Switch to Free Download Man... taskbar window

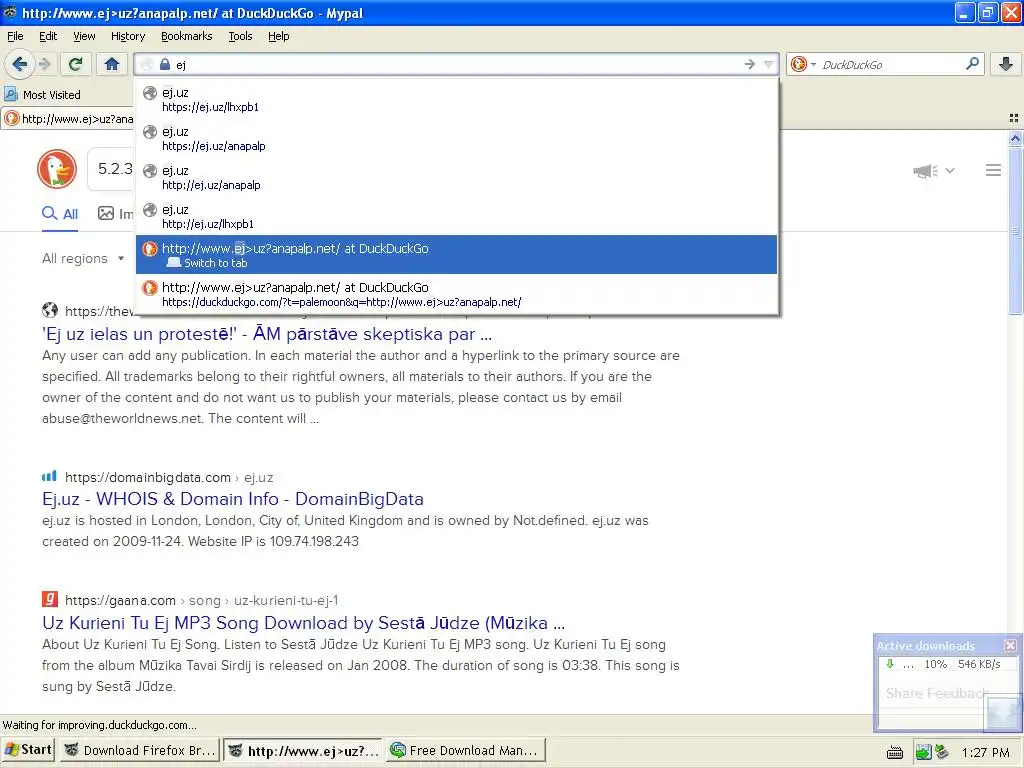coord(465,751)
